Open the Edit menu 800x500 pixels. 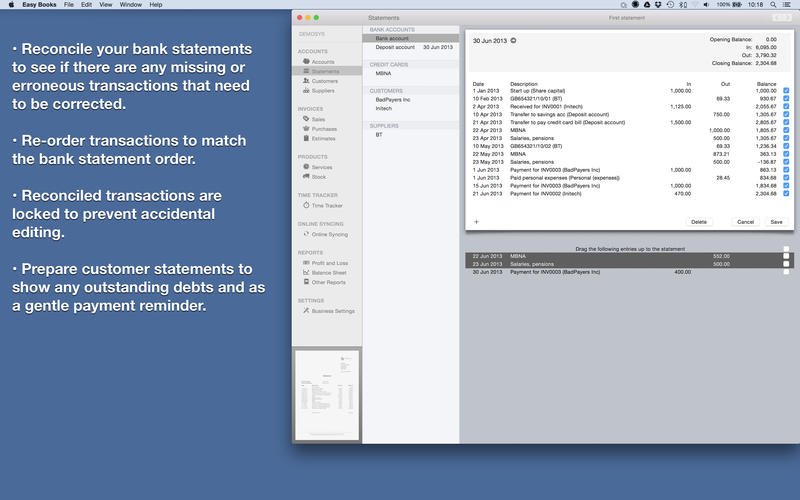(x=87, y=5)
